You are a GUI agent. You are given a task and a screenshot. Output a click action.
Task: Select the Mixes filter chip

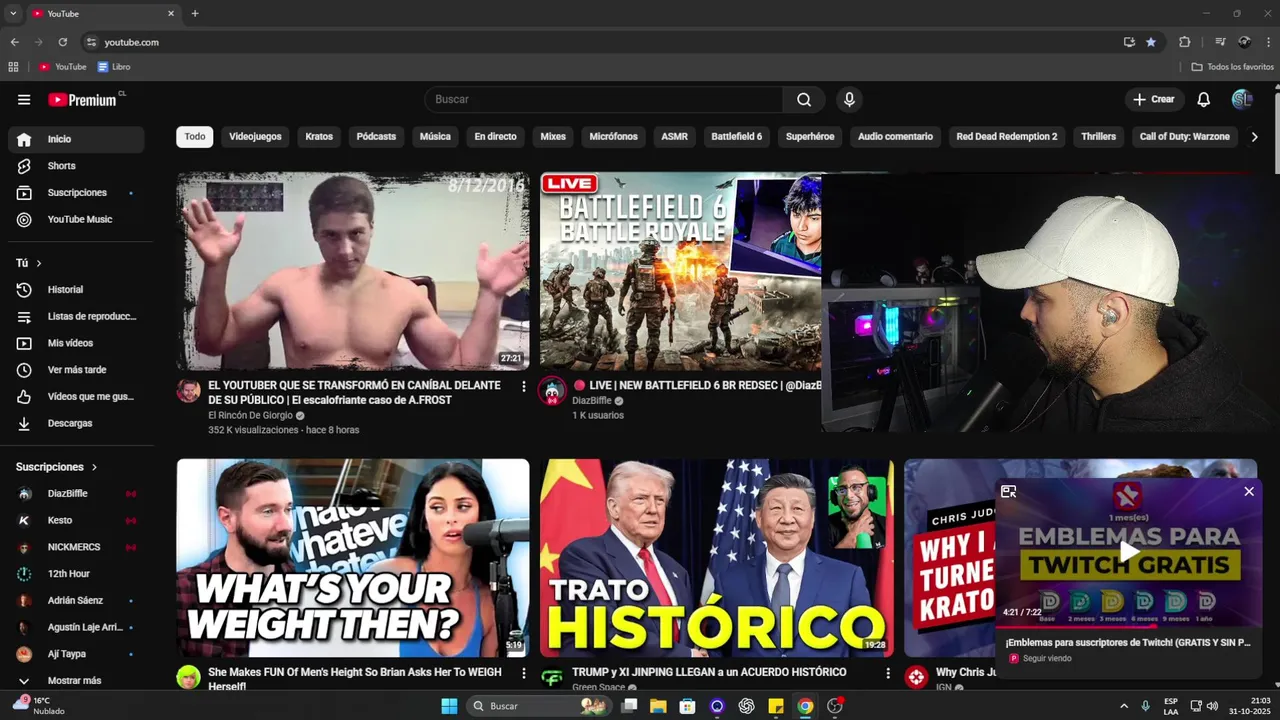tap(553, 137)
